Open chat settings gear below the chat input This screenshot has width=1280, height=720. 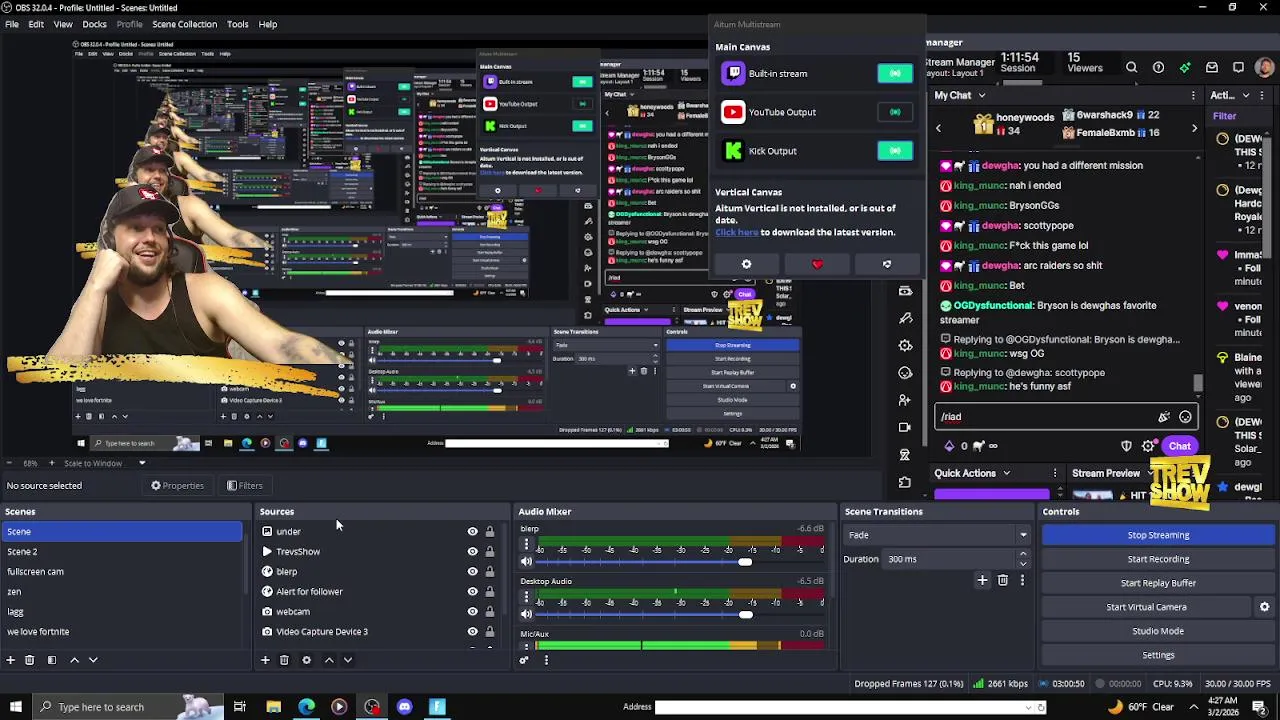point(1148,446)
